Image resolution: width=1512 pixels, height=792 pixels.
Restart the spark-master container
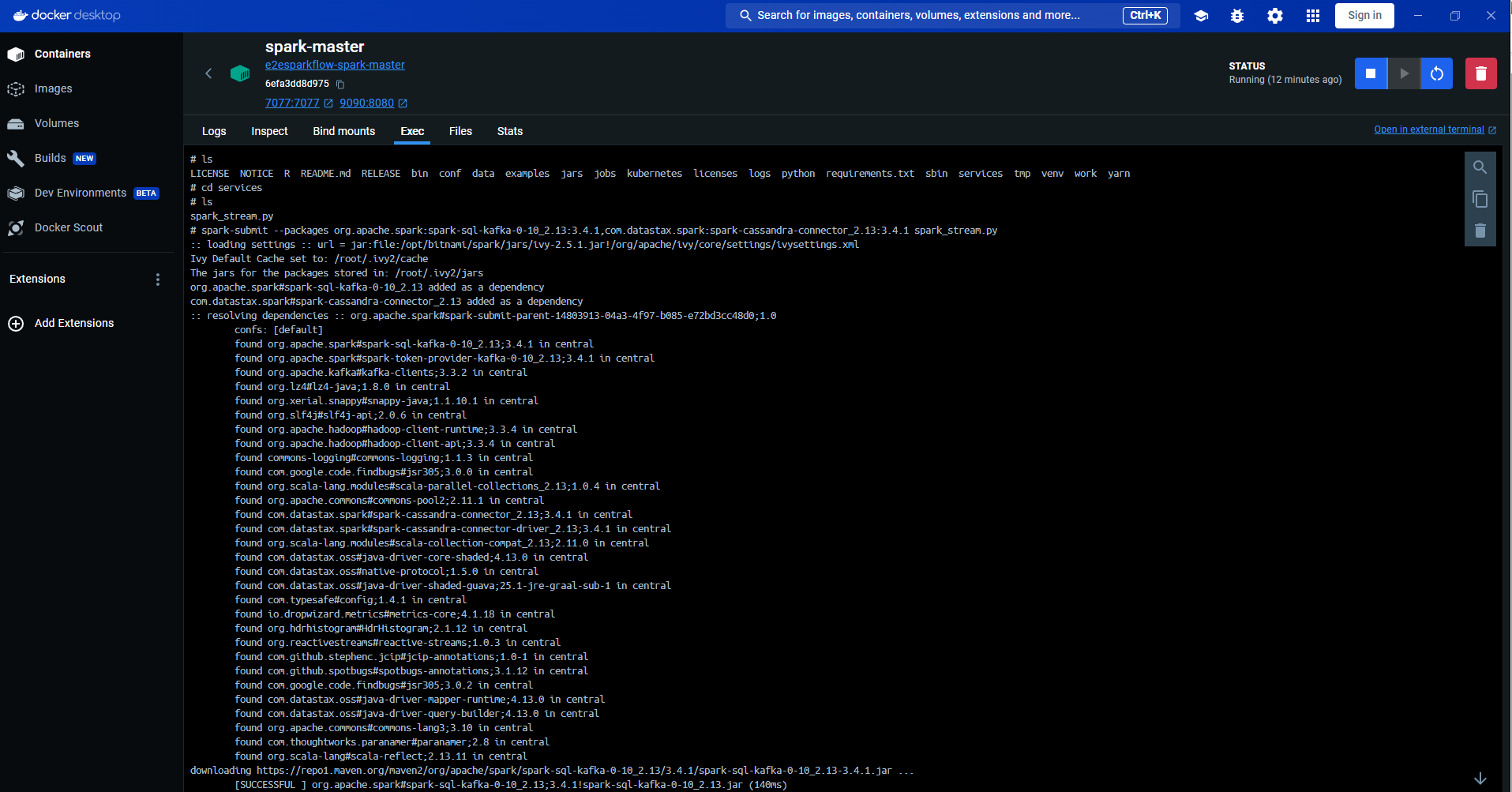[1436, 73]
